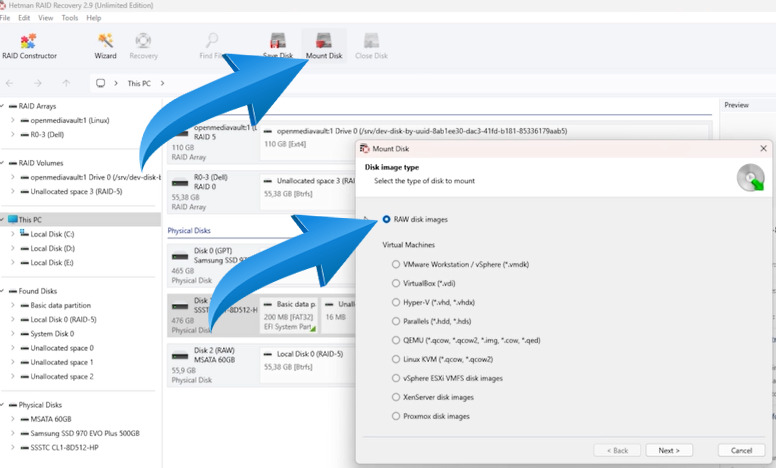Click the Mount Disk toolbar button
Image resolution: width=776 pixels, height=468 pixels.
[324, 47]
